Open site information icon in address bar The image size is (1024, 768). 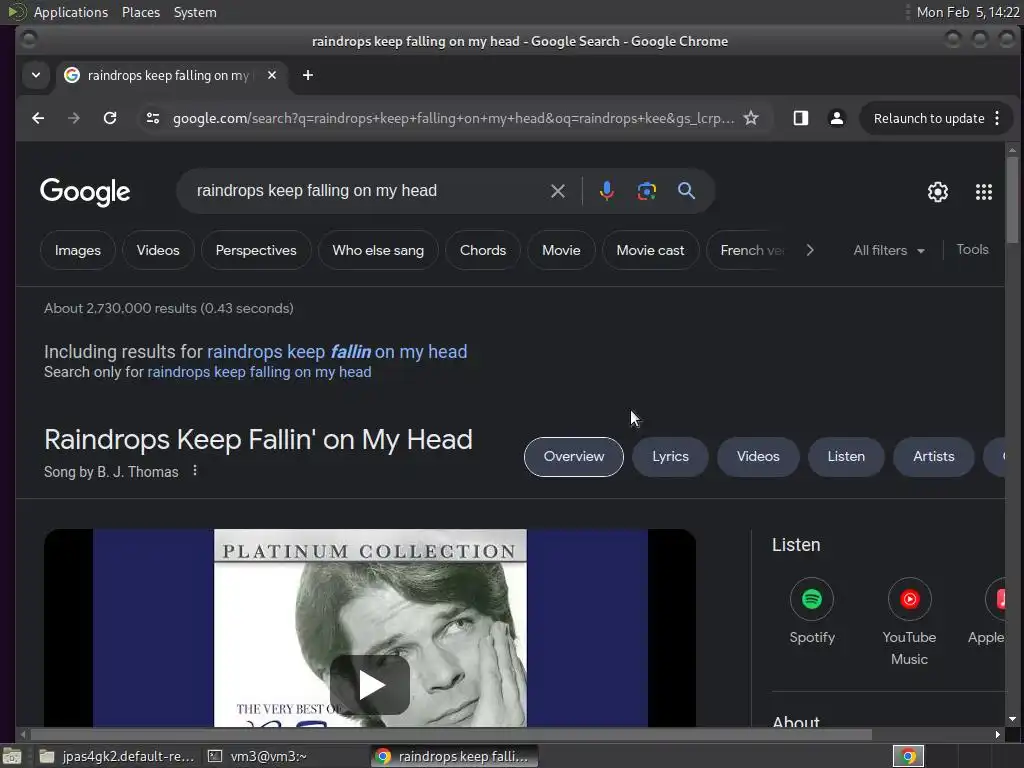(153, 118)
